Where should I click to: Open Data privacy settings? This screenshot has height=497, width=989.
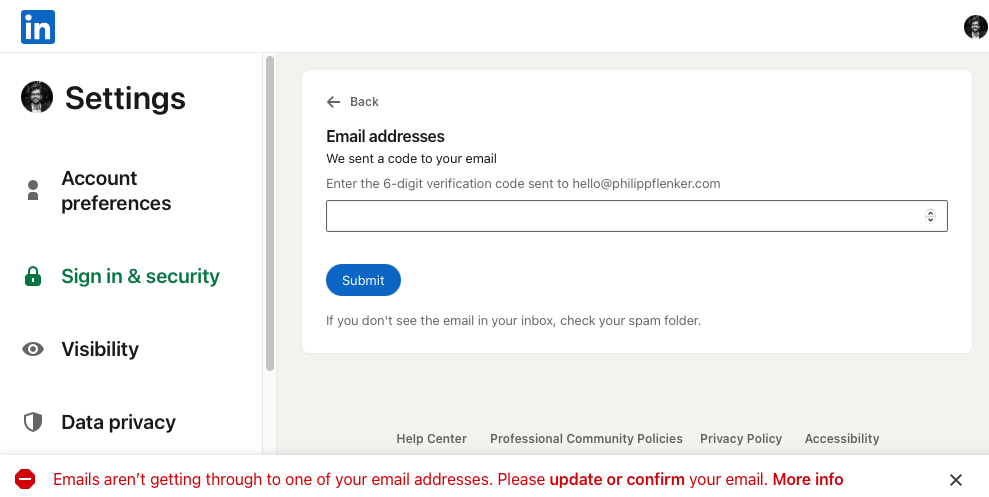[x=119, y=422]
